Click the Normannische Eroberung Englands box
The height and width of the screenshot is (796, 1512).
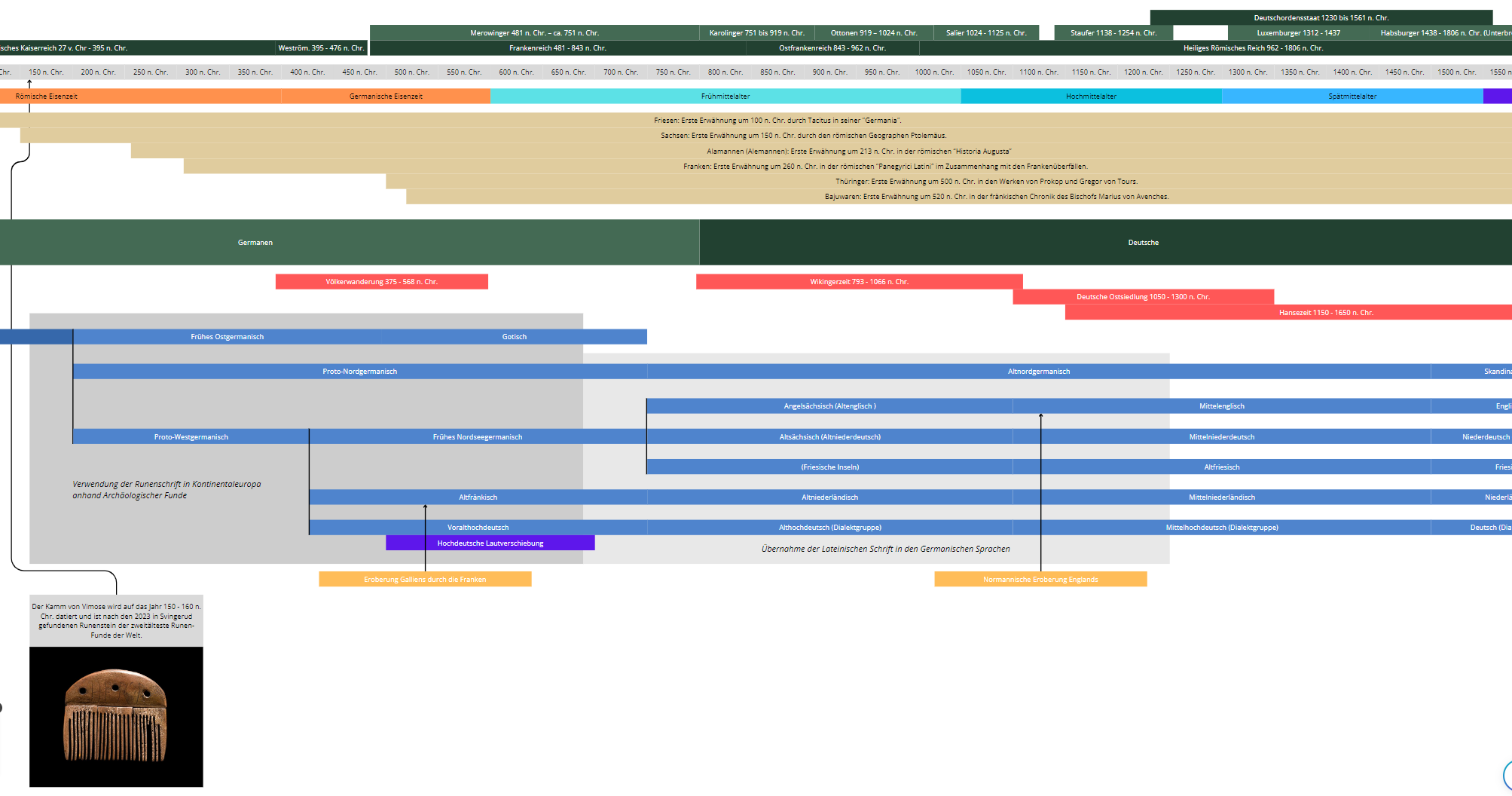point(1040,580)
